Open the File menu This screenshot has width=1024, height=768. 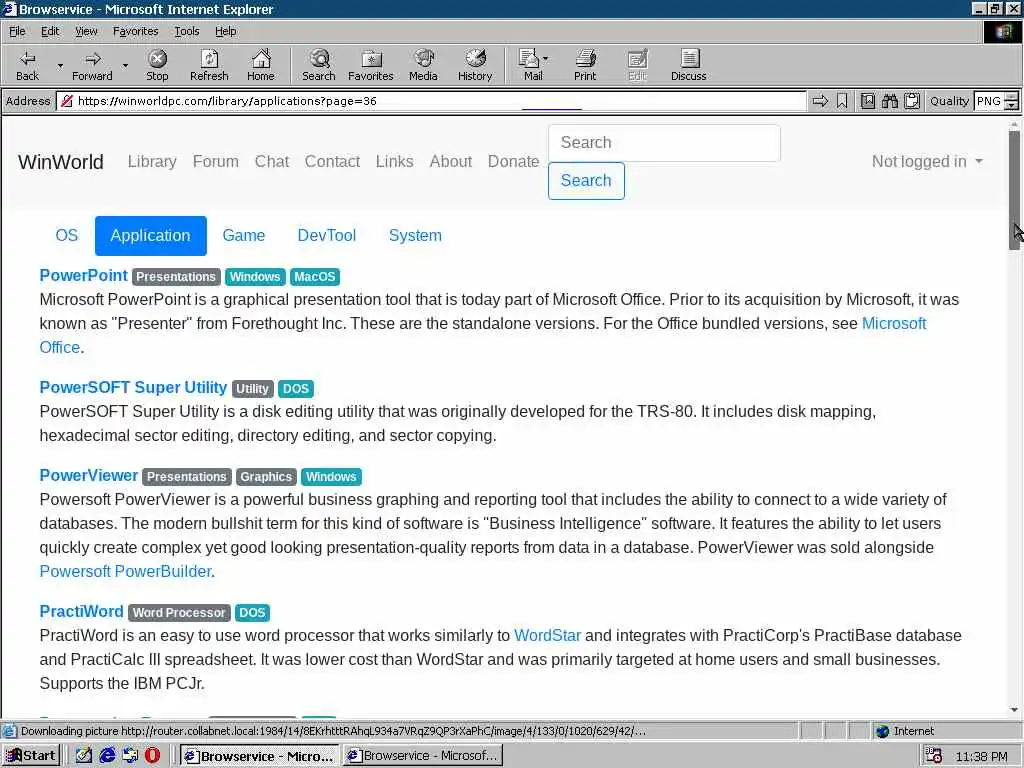[x=17, y=31]
